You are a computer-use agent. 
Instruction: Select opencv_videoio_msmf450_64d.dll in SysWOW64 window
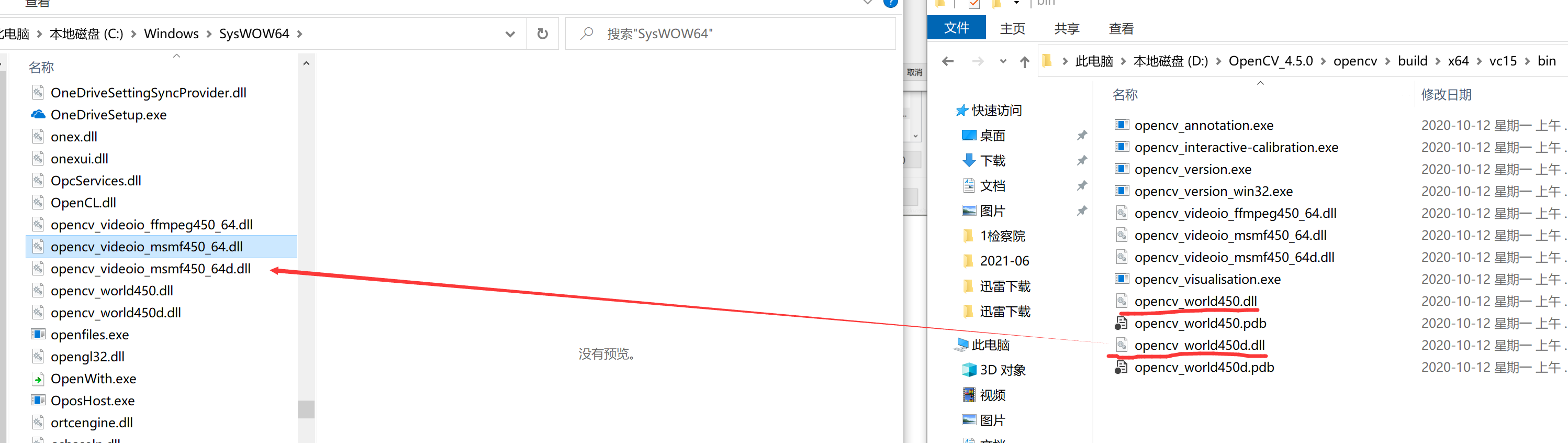click(150, 269)
